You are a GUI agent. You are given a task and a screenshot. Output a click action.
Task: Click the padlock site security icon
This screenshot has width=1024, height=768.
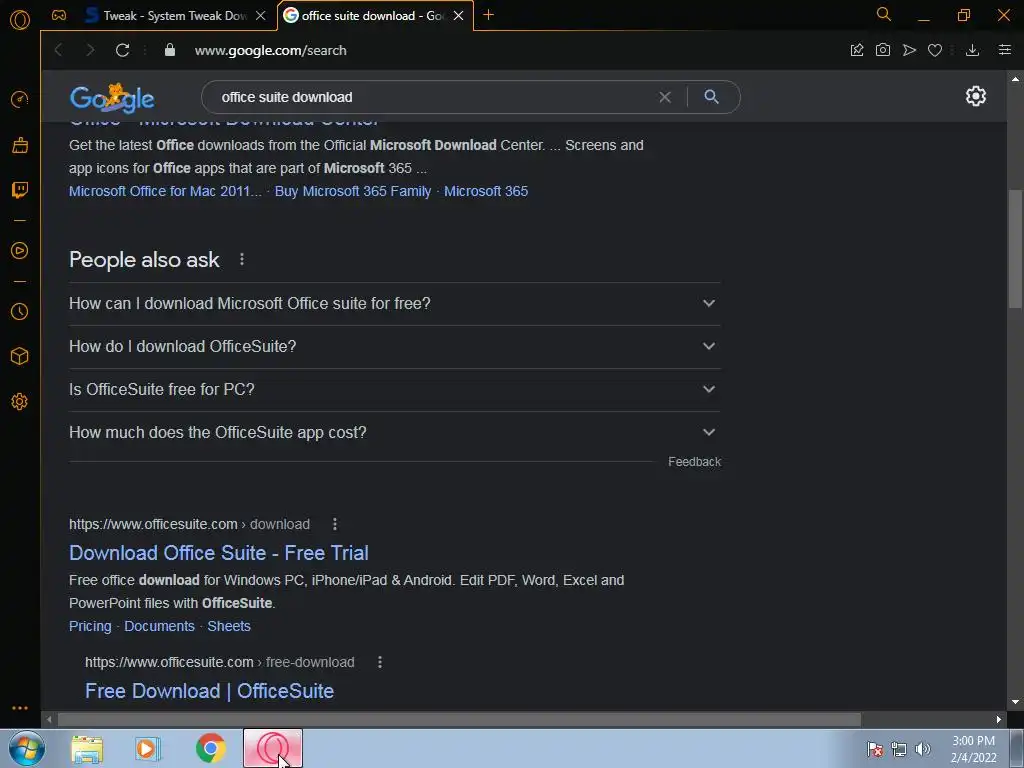pyautogui.click(x=170, y=50)
